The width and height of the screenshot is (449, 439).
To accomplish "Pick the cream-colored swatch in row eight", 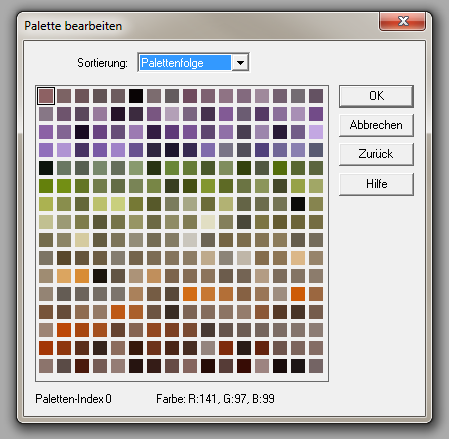I will click(x=208, y=222).
